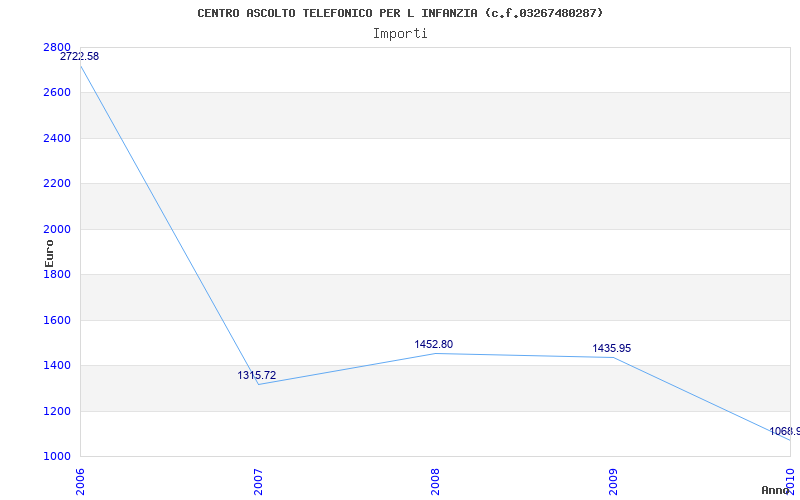Select the 2722.58 data label

(x=80, y=57)
